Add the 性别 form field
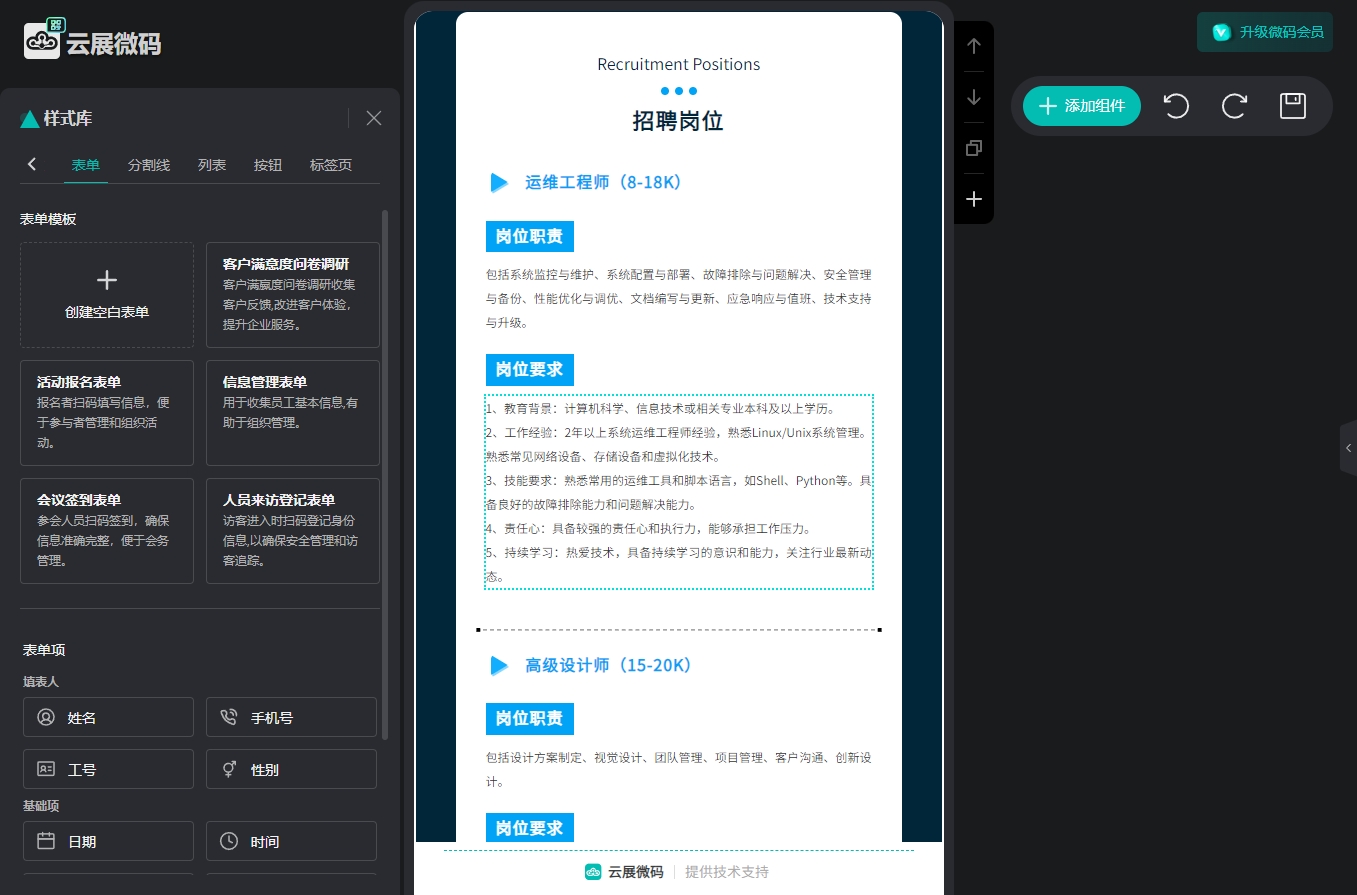This screenshot has width=1357, height=895. [x=291, y=769]
